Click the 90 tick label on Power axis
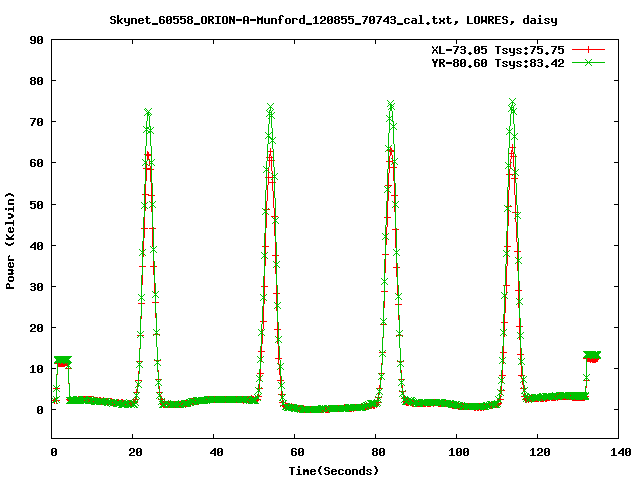The height and width of the screenshot is (480, 640). click(36, 40)
